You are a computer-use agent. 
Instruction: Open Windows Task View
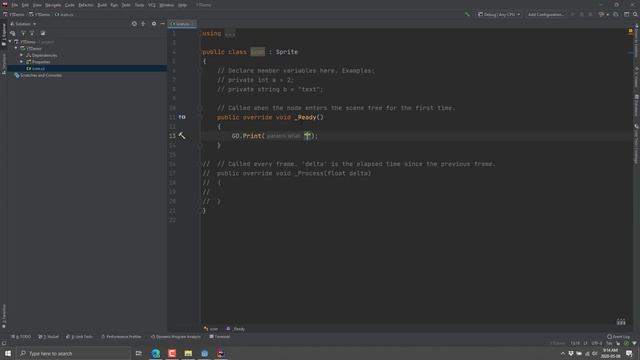(138, 353)
